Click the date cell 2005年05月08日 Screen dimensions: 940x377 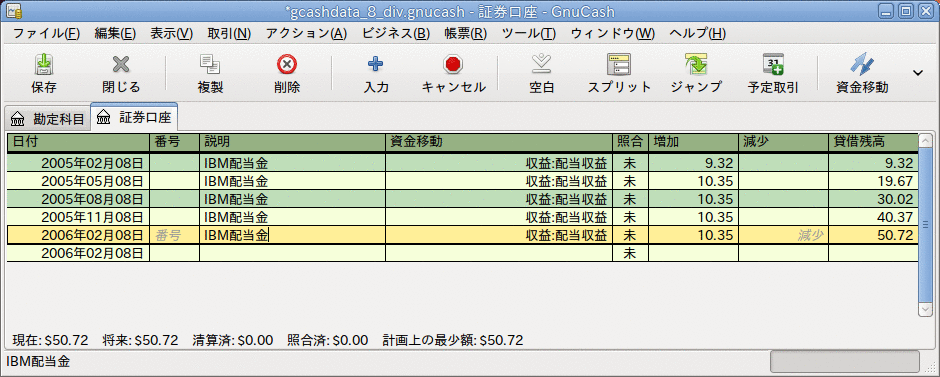click(x=79, y=181)
